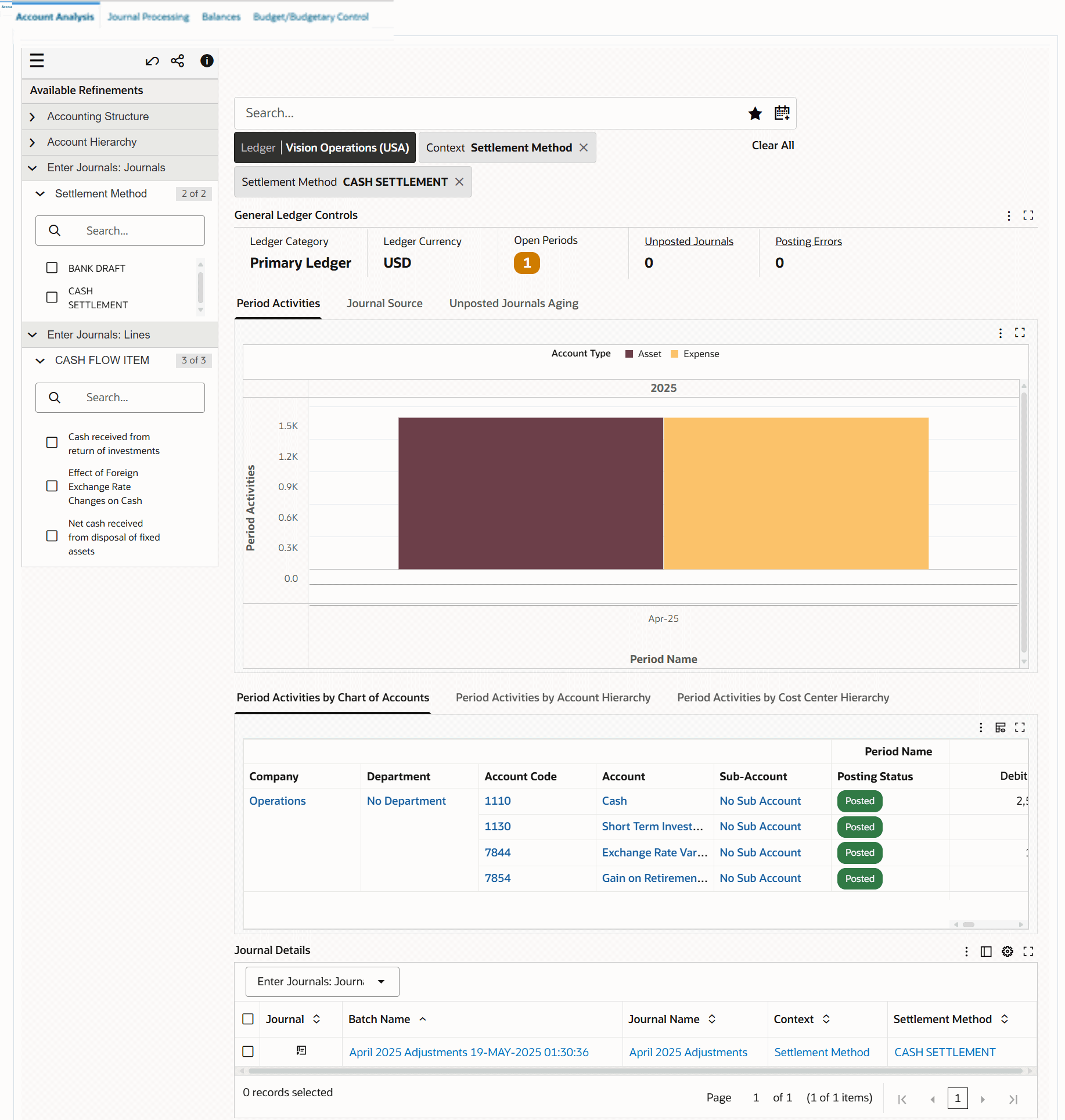Open the Unposted Journals link
Image resolution: width=1065 pixels, height=1120 pixels.
pos(689,242)
